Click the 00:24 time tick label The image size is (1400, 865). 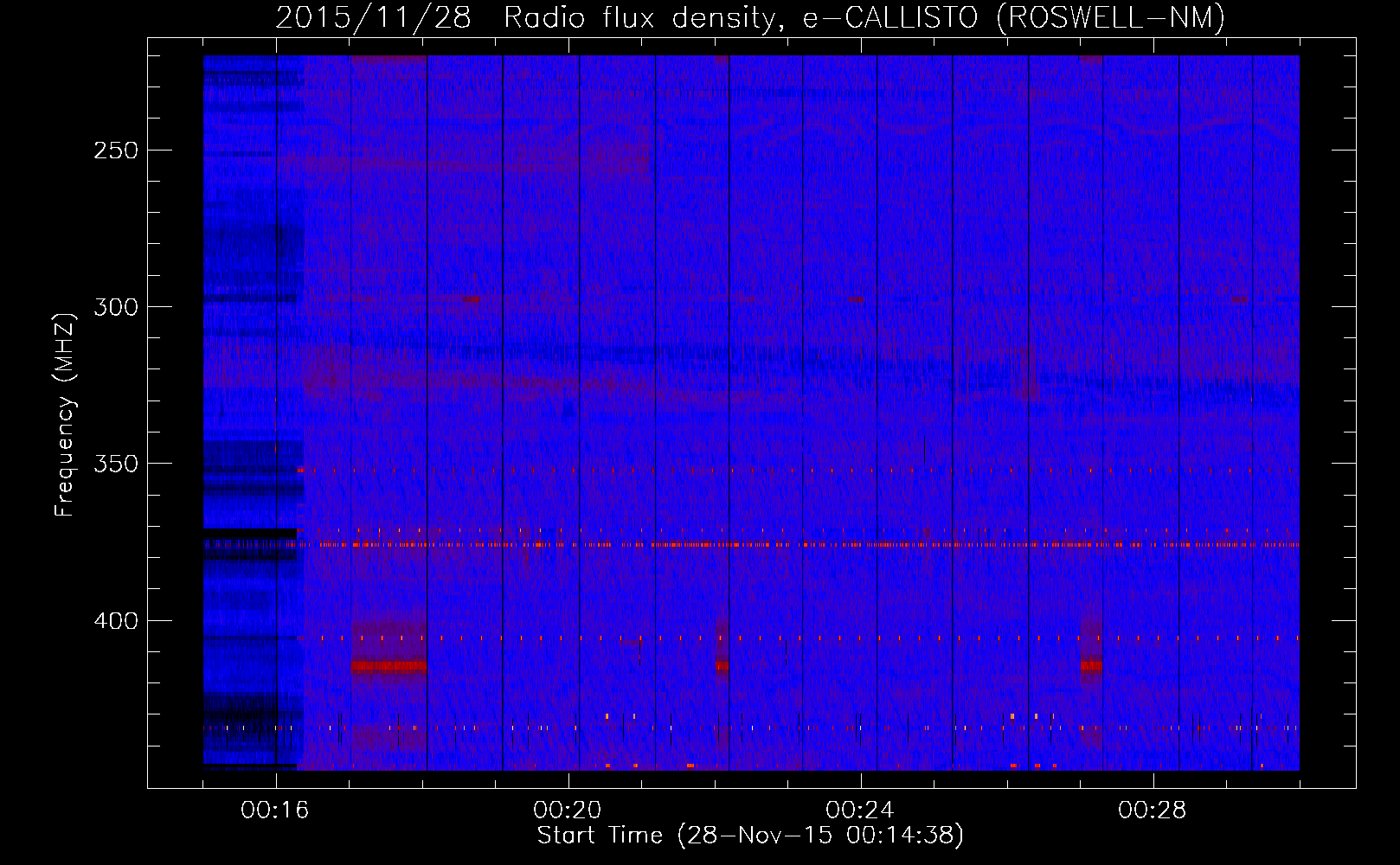[860, 811]
